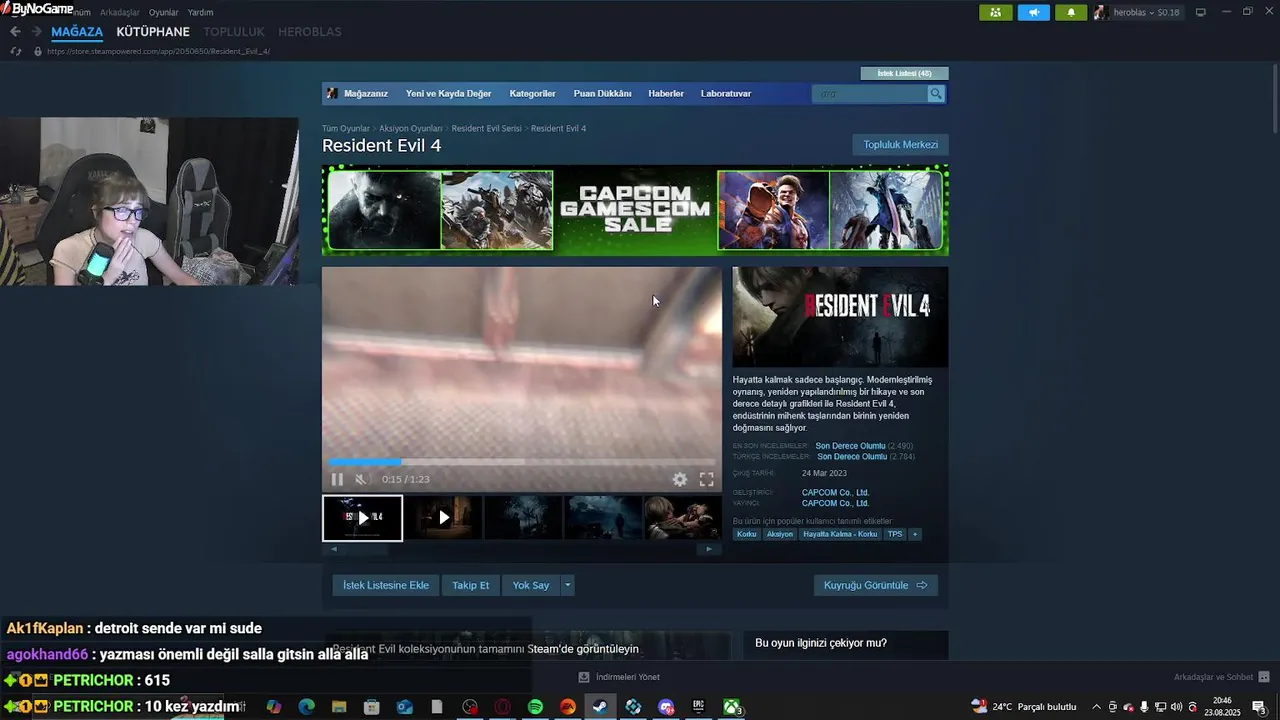Go forward with the navigation arrow

click(37, 32)
